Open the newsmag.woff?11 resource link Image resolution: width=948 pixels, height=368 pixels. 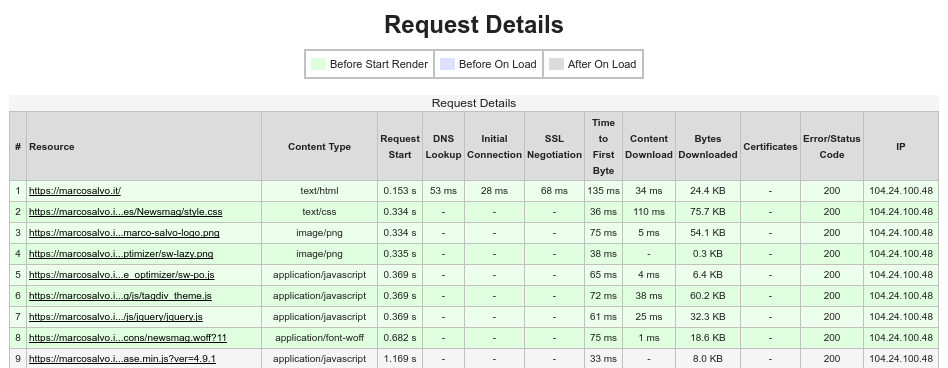tap(128, 338)
